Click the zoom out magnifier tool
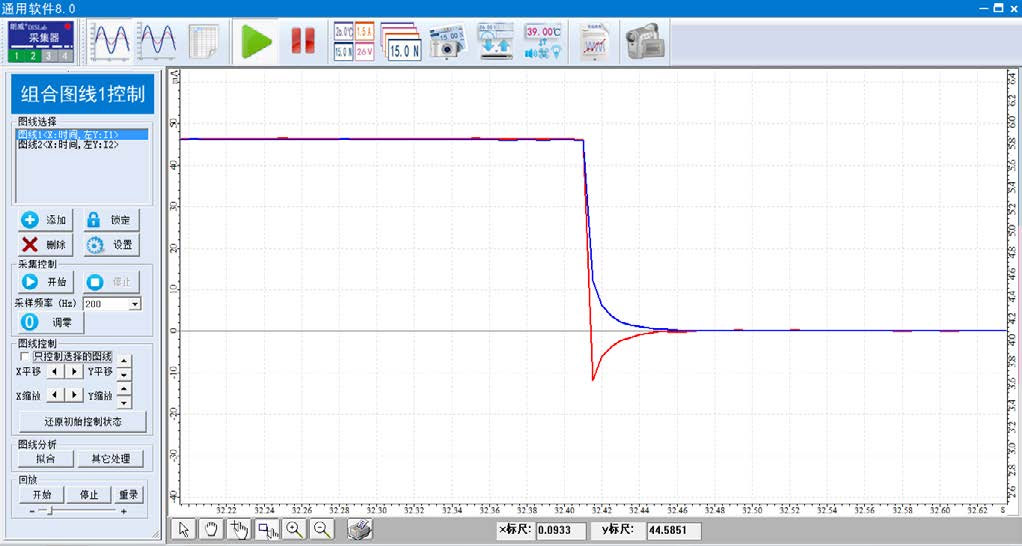This screenshot has height=546, width=1022. [322, 530]
